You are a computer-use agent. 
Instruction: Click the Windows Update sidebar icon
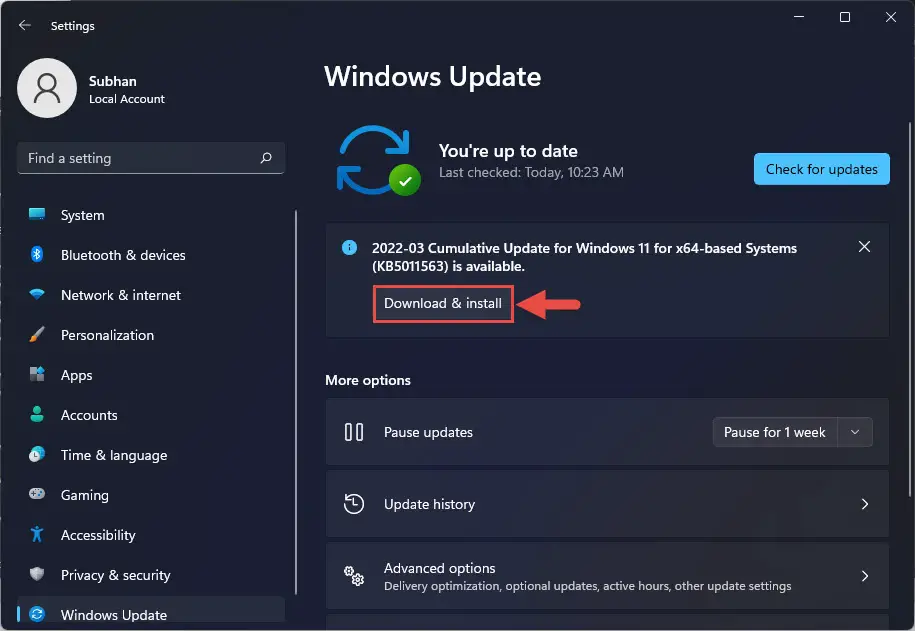pyautogui.click(x=37, y=614)
